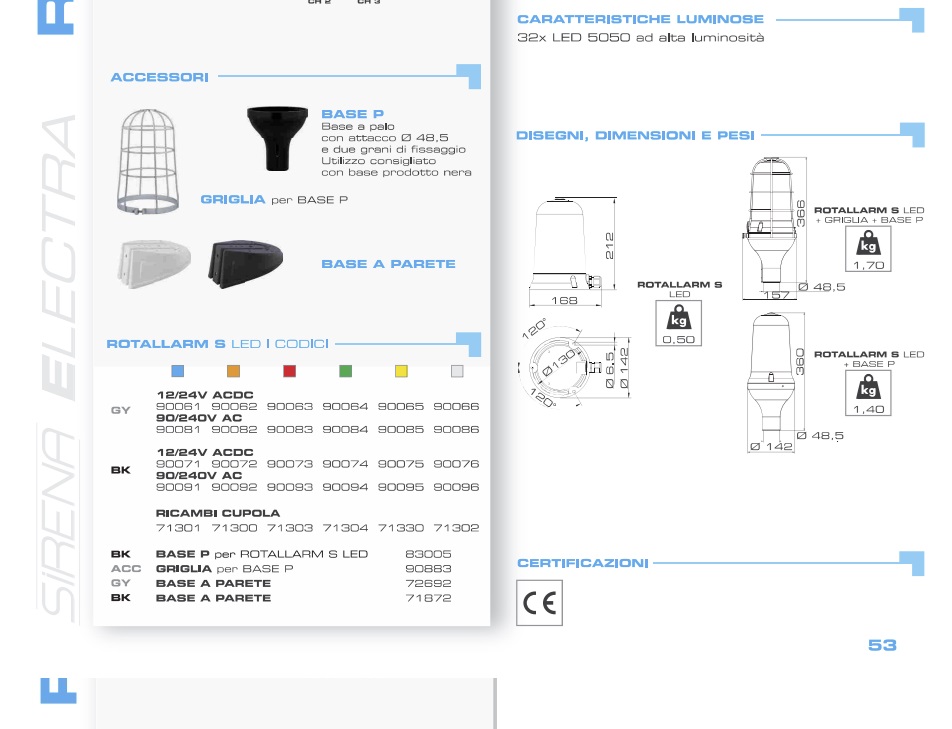Click the red color square in codes table
This screenshot has height=729, width=952.
coord(290,371)
